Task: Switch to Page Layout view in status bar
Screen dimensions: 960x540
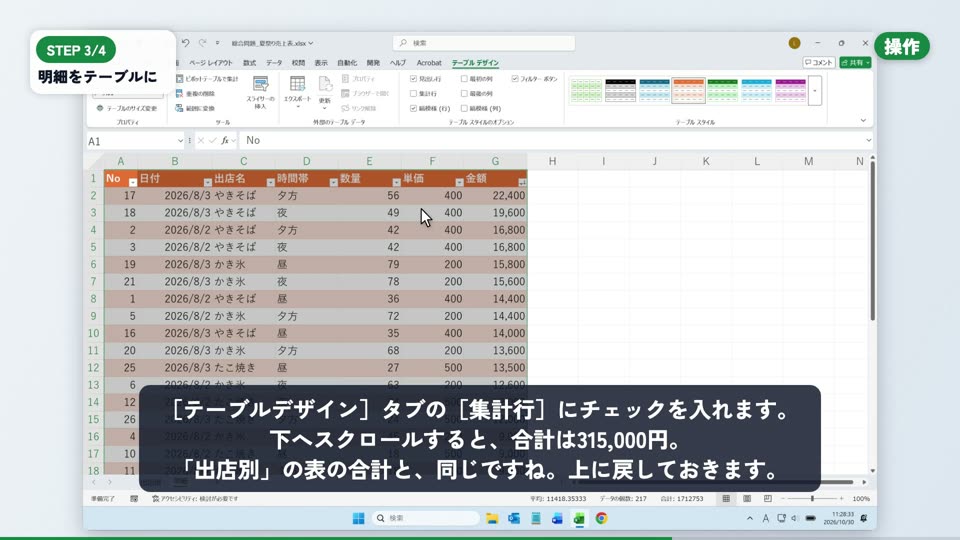Action: click(x=747, y=499)
